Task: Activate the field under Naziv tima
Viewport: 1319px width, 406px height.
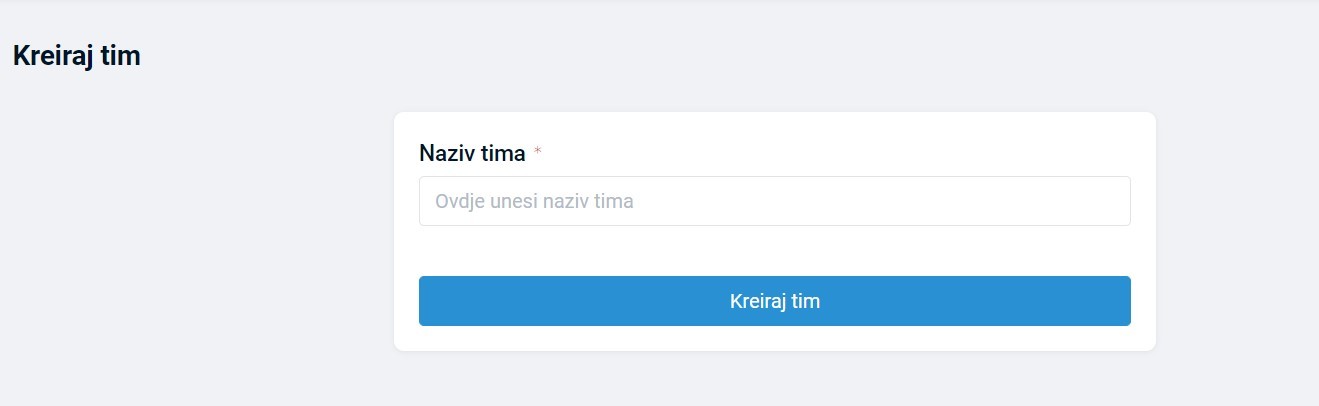Action: pyautogui.click(x=774, y=201)
